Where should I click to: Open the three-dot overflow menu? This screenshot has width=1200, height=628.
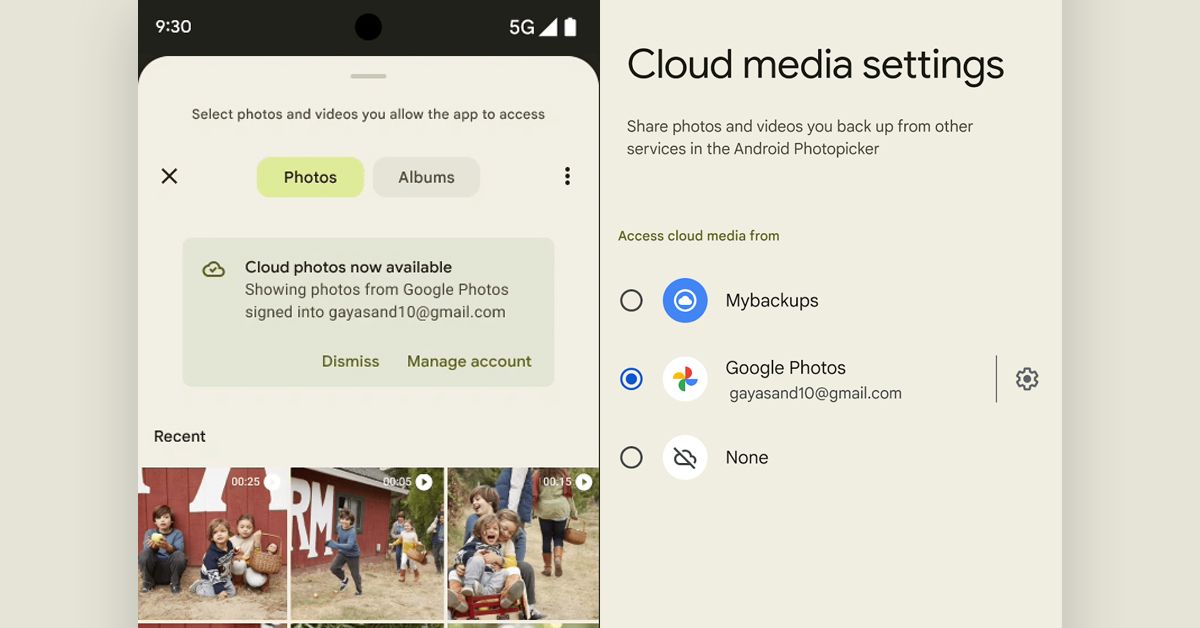tap(567, 176)
